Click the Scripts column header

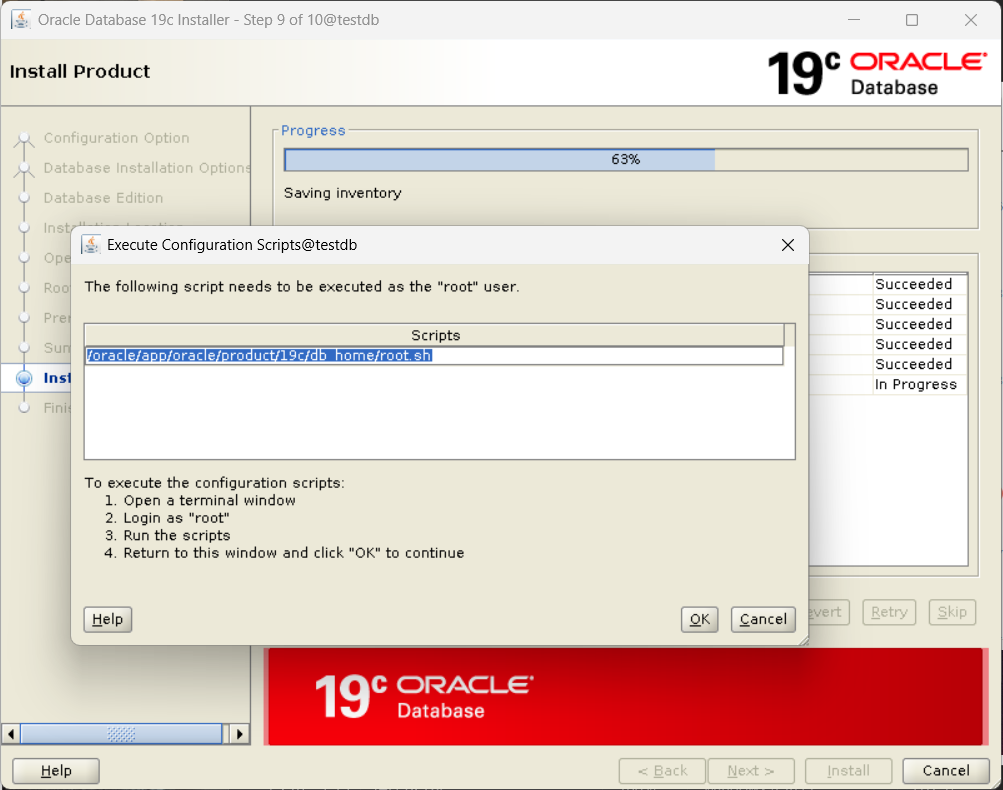(434, 335)
